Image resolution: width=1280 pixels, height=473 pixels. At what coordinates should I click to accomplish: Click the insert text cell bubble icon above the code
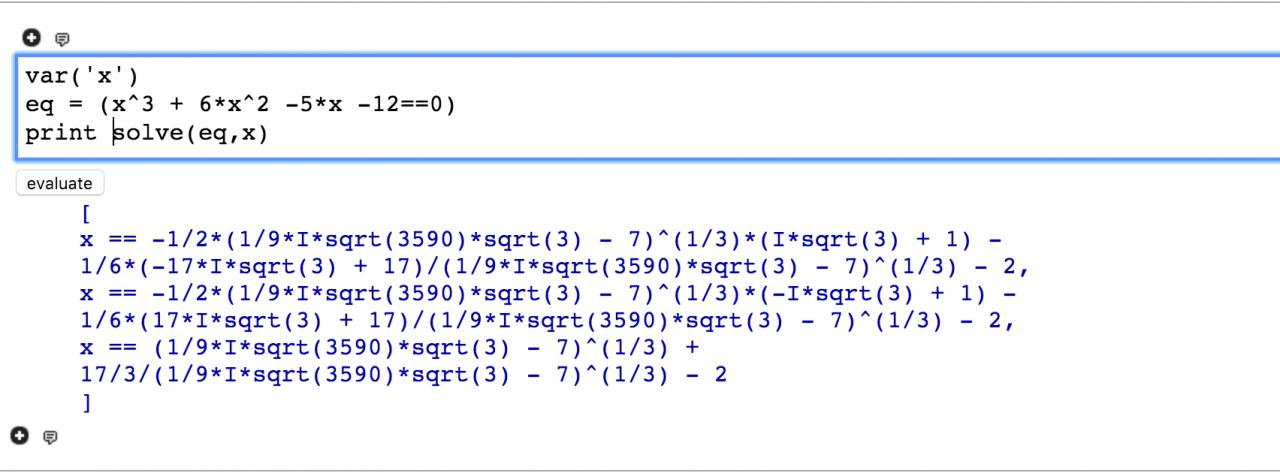pyautogui.click(x=62, y=39)
